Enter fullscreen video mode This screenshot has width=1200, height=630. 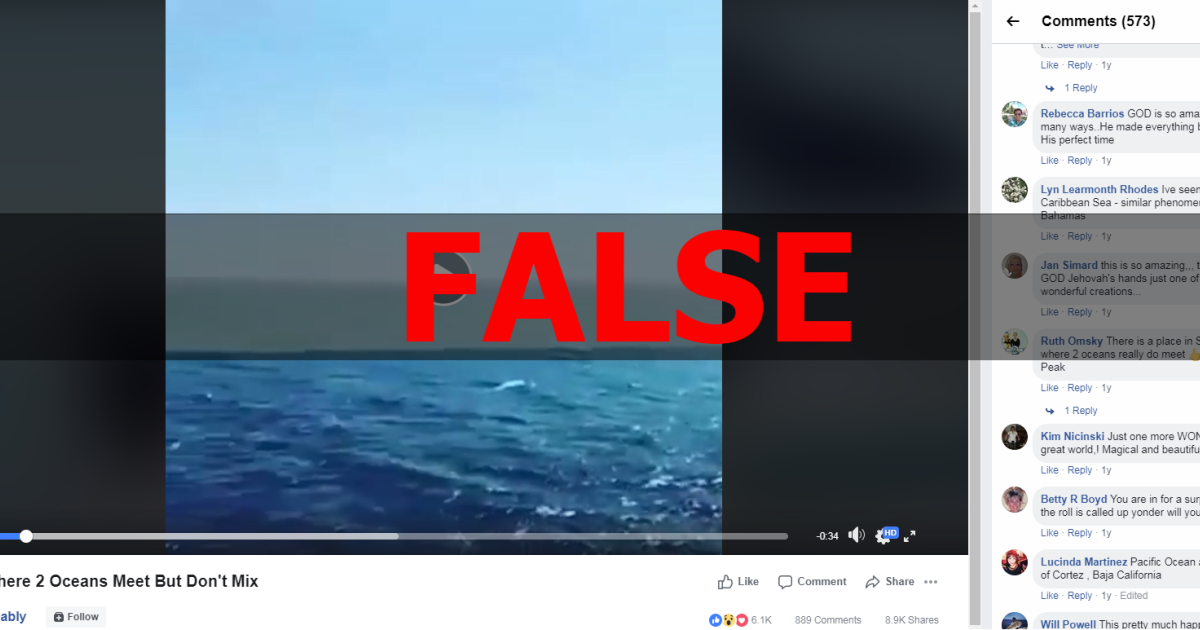[910, 536]
